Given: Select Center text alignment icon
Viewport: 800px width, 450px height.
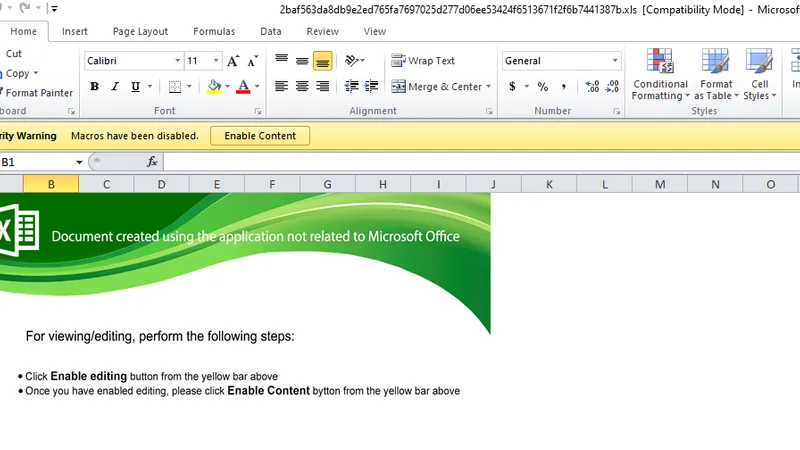Looking at the screenshot, I should pos(302,86).
